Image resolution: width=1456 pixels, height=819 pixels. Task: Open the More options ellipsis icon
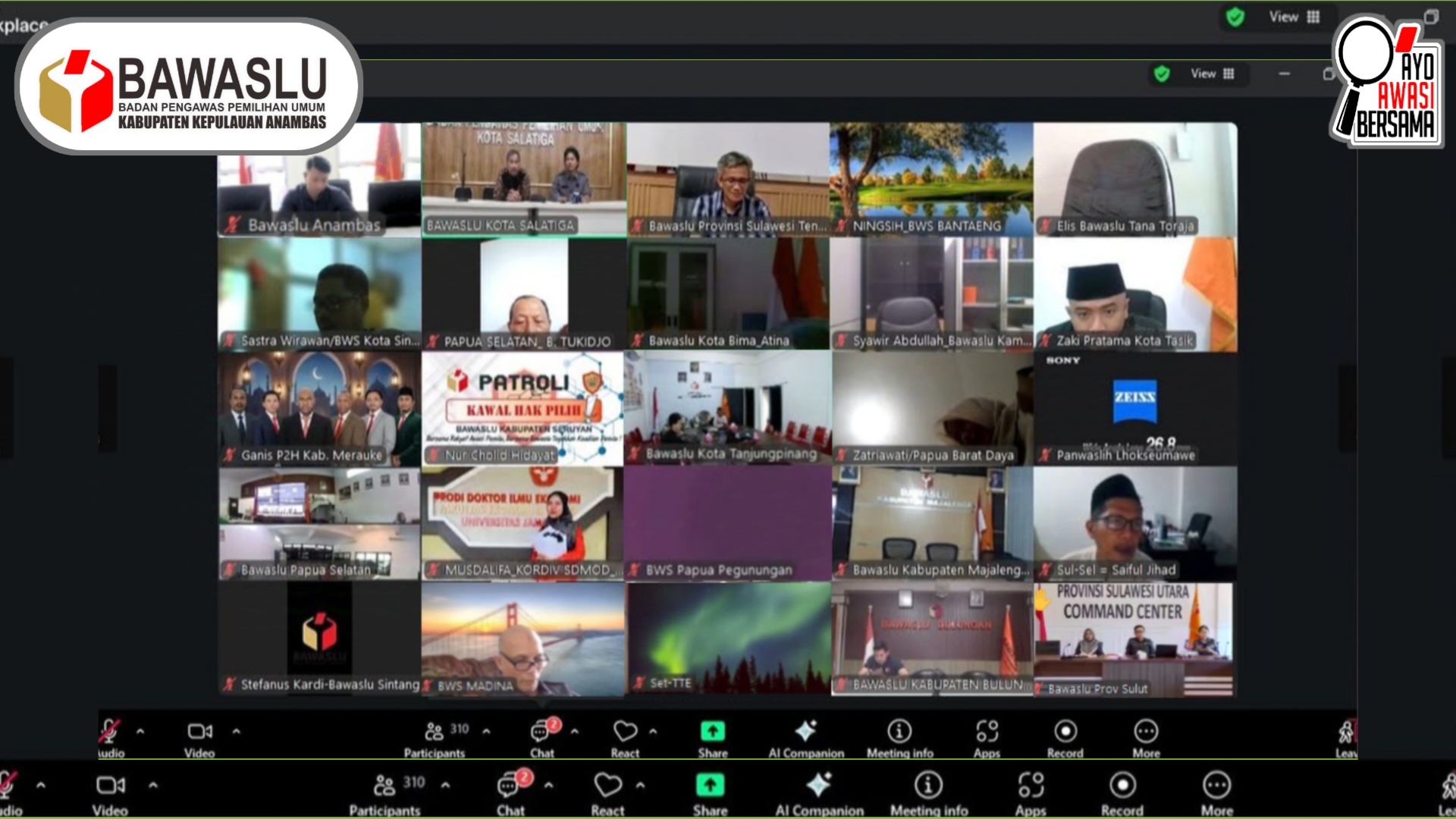(1216, 786)
